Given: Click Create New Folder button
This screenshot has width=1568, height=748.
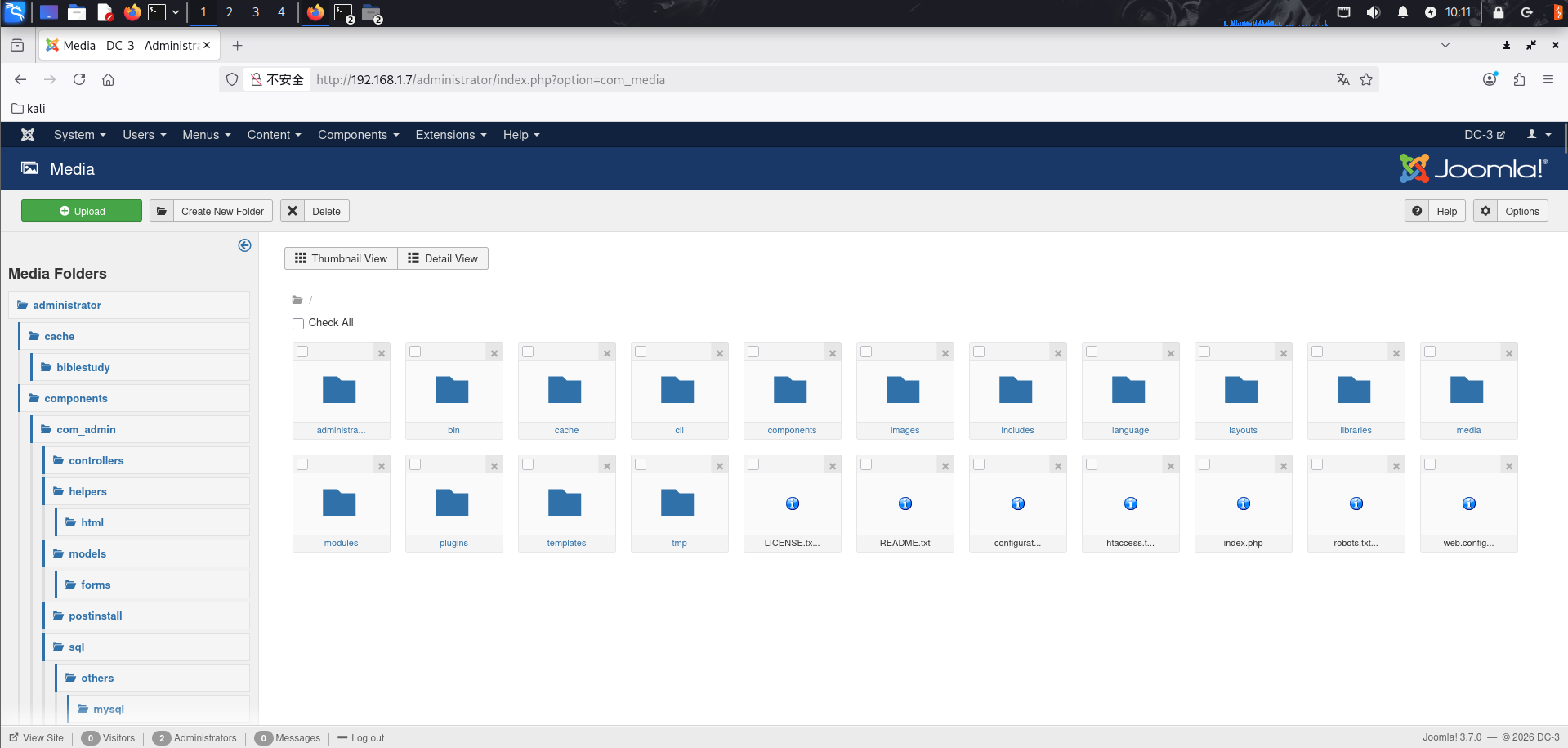Looking at the screenshot, I should point(211,211).
